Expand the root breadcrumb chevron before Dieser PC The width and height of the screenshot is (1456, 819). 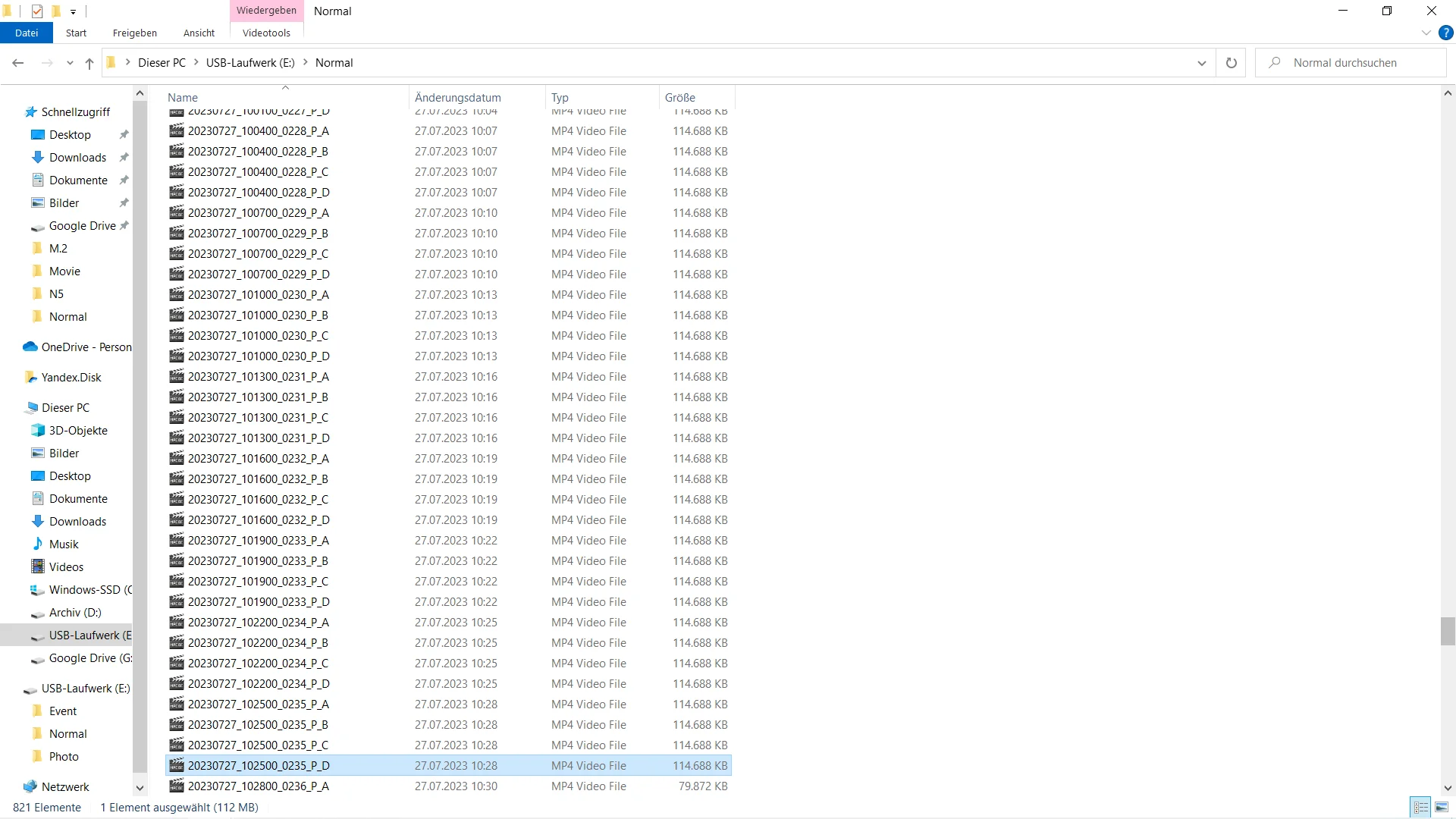[127, 62]
